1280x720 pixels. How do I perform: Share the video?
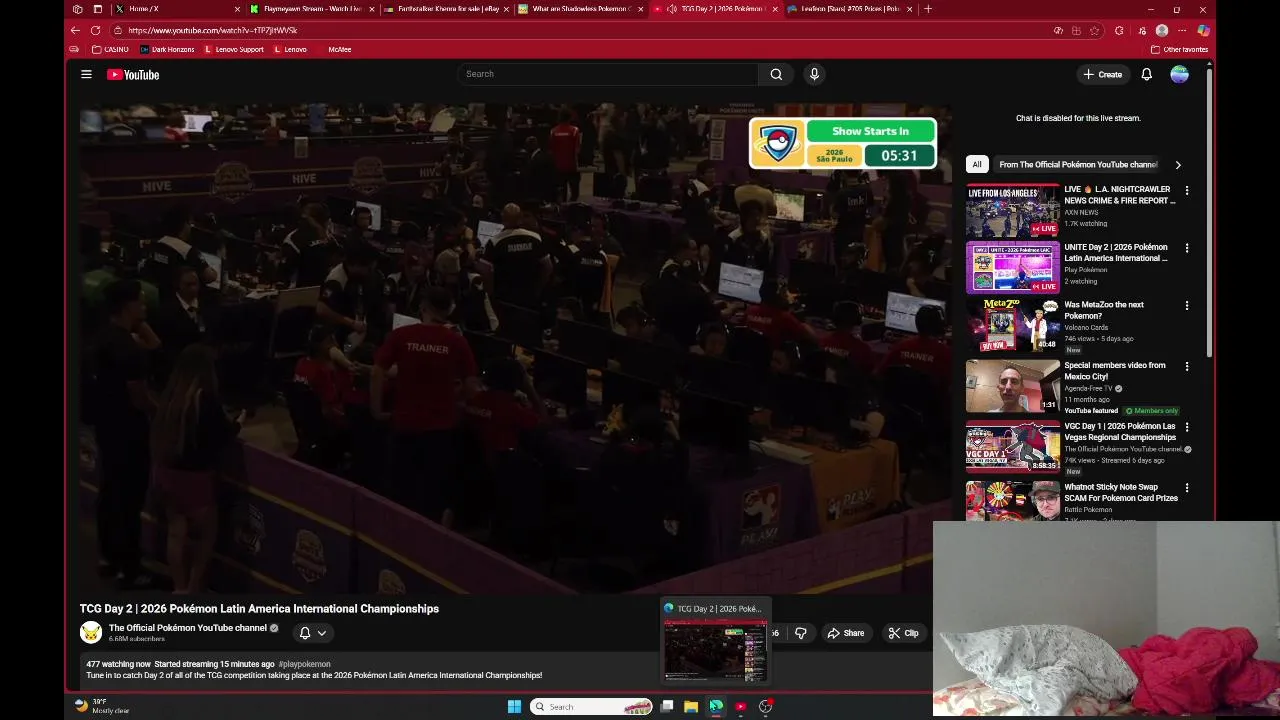[x=846, y=633]
